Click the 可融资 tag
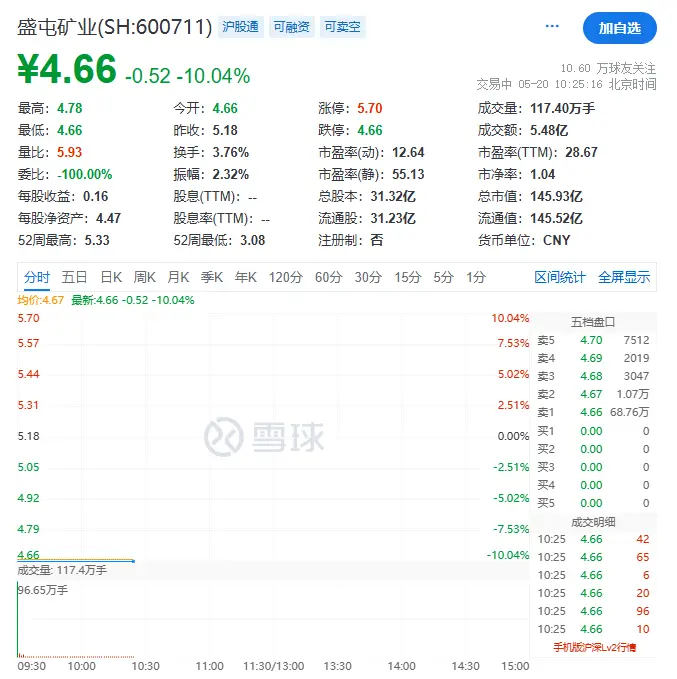This screenshot has height=679, width=677. tap(292, 28)
